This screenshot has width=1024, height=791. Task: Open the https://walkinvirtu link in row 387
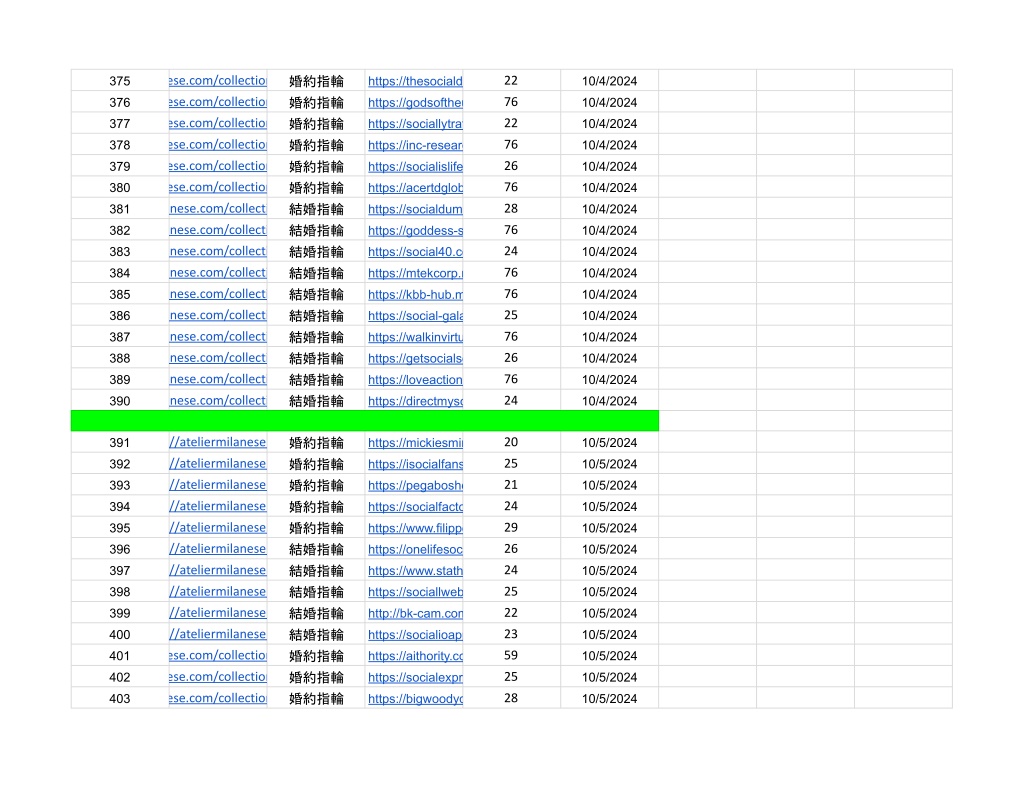[415, 337]
